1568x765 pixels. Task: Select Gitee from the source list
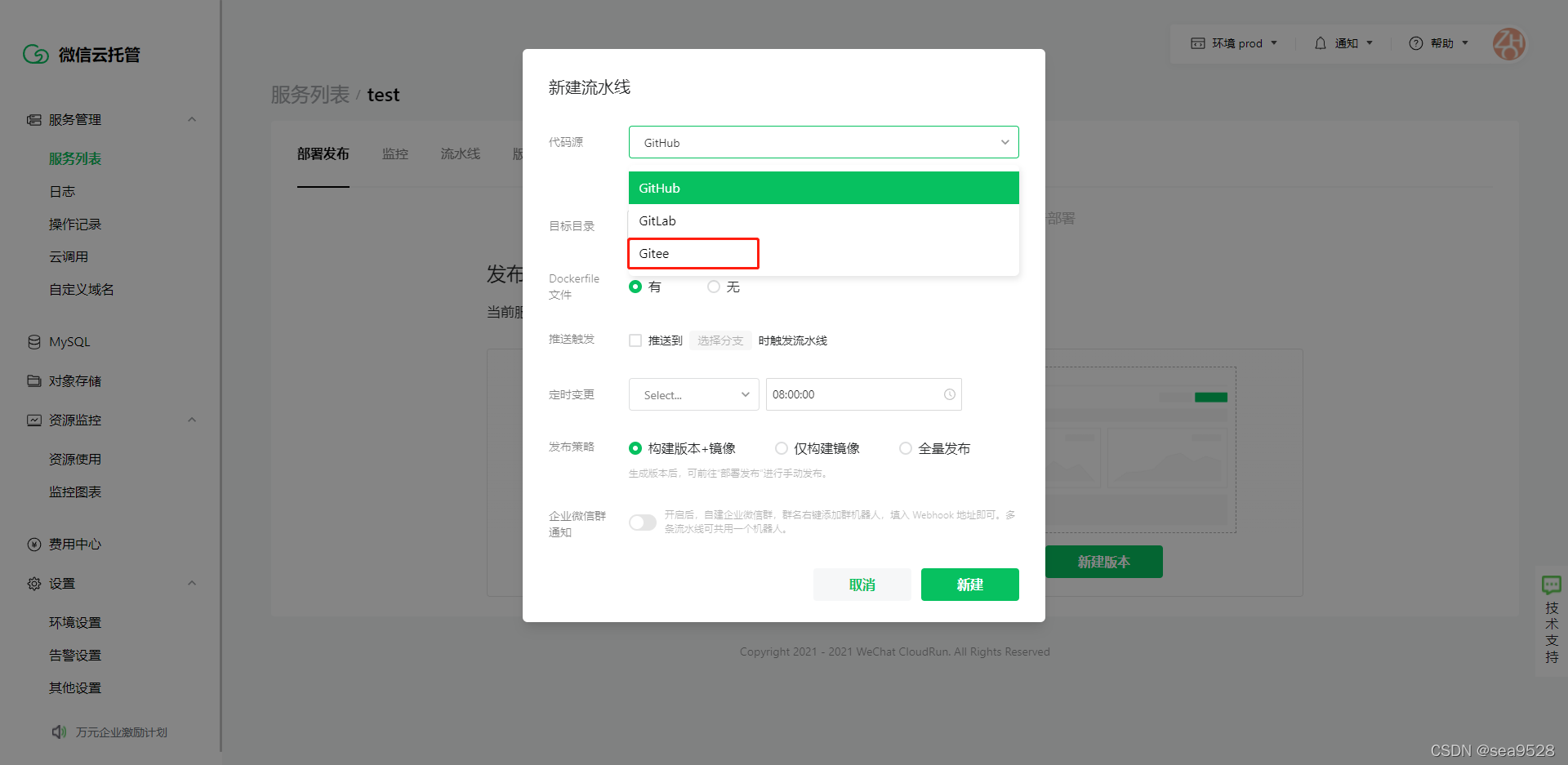click(824, 253)
